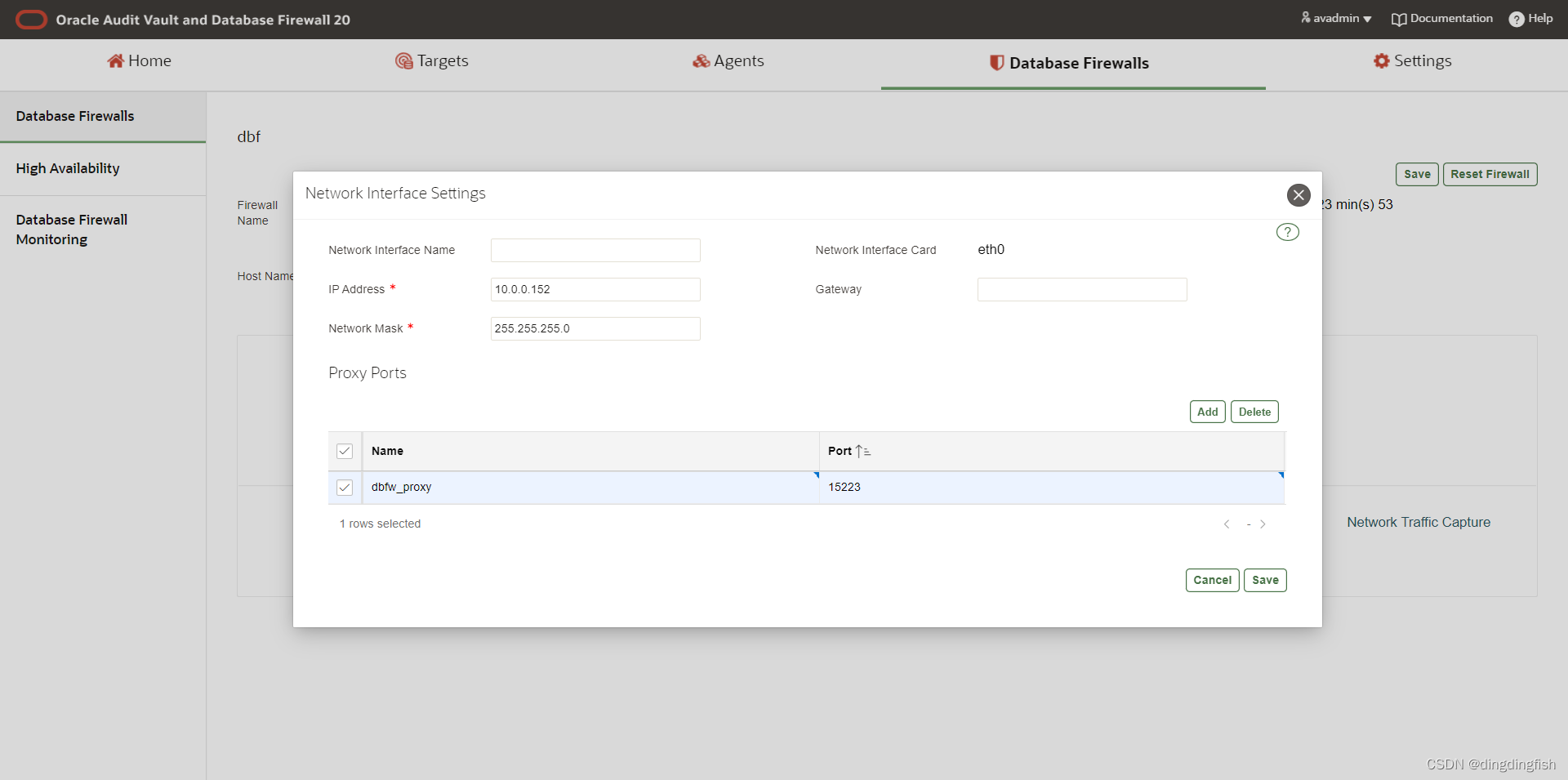Click Add proxy port button

click(1208, 412)
